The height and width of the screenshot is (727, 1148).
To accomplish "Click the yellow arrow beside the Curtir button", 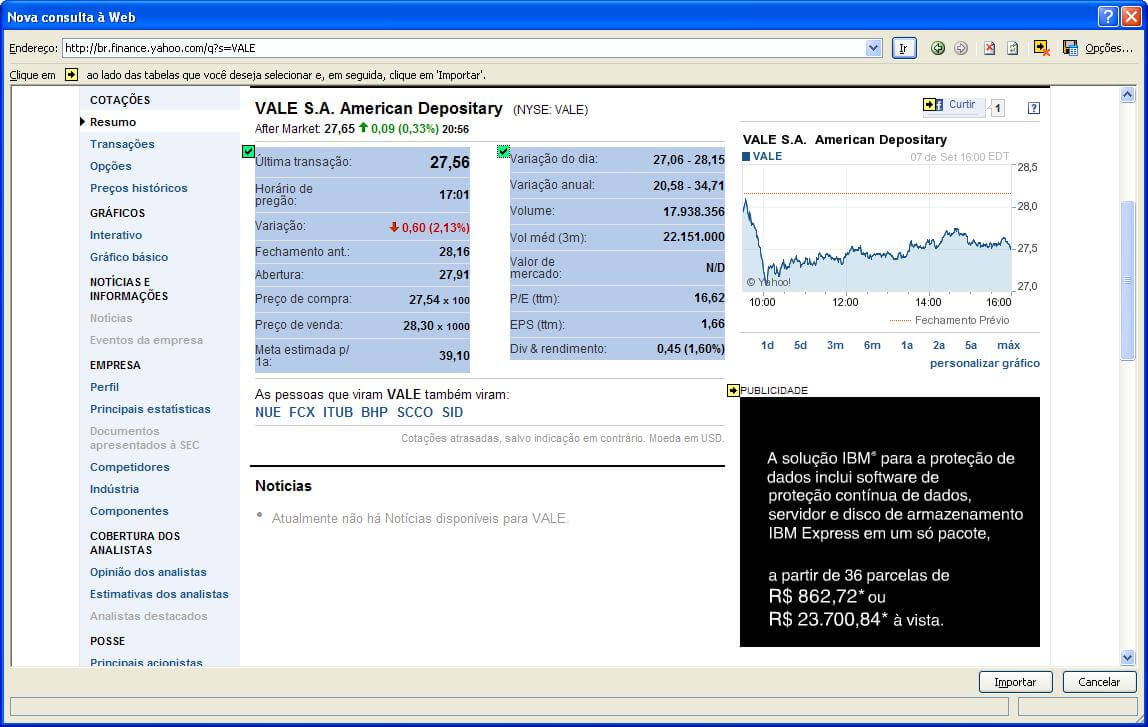I will [928, 105].
